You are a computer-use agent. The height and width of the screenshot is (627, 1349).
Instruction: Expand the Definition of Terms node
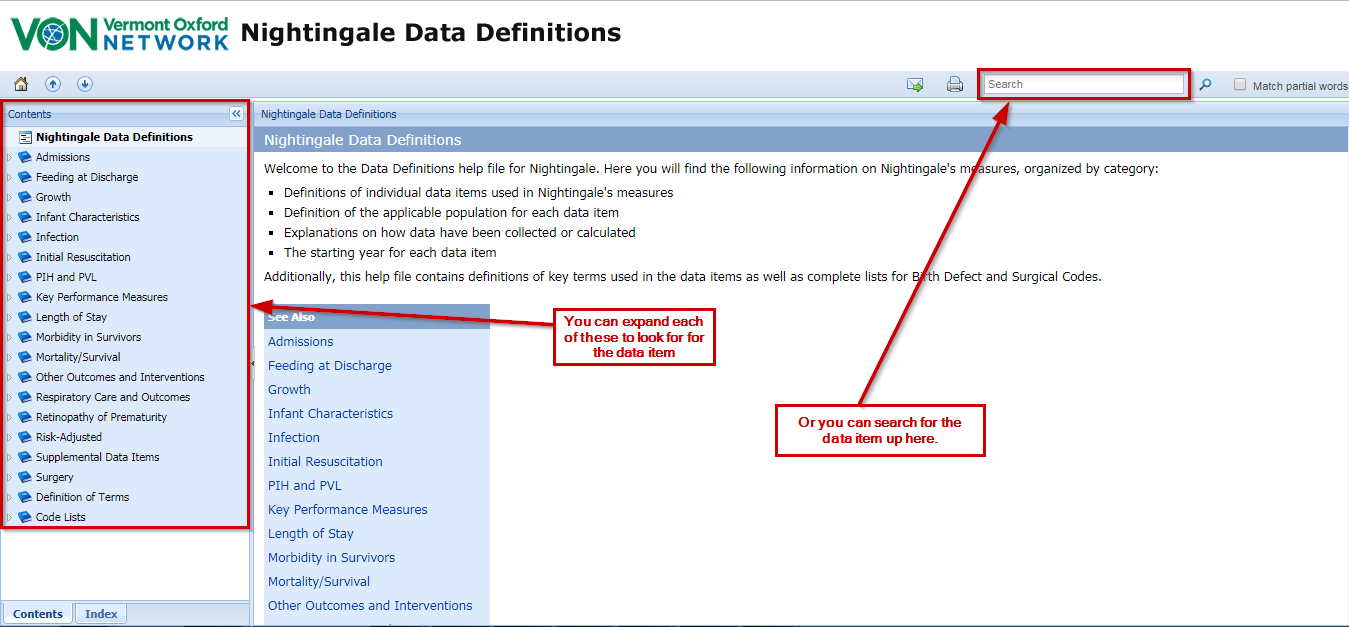[x=10, y=497]
